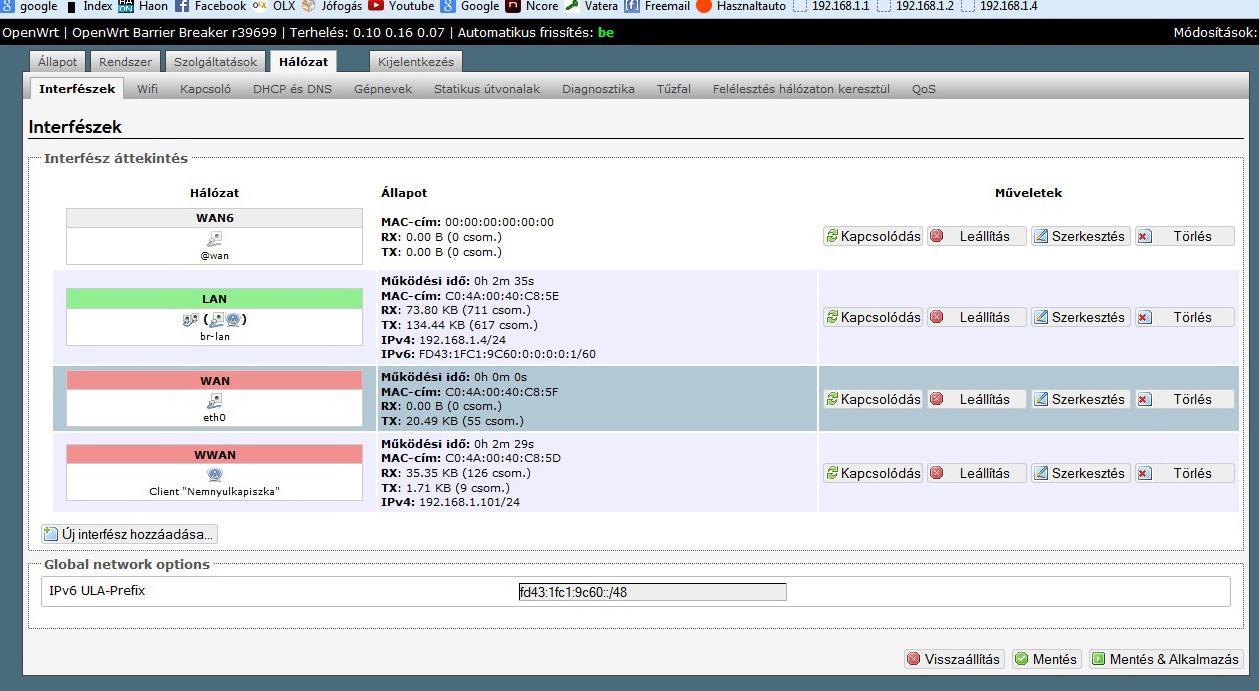Reconnect the WAN interface
This screenshot has height=691, width=1259.
(872, 399)
